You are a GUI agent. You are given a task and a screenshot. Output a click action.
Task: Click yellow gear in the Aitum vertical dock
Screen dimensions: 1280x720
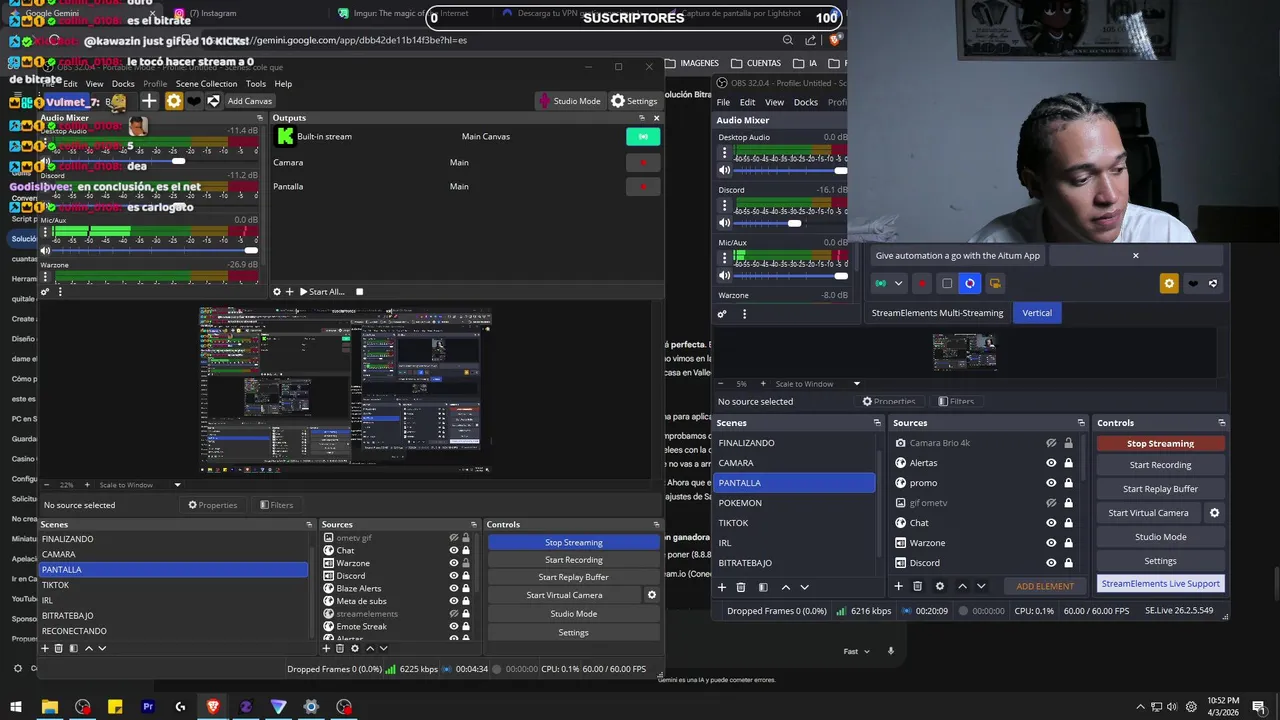[x=1169, y=284]
